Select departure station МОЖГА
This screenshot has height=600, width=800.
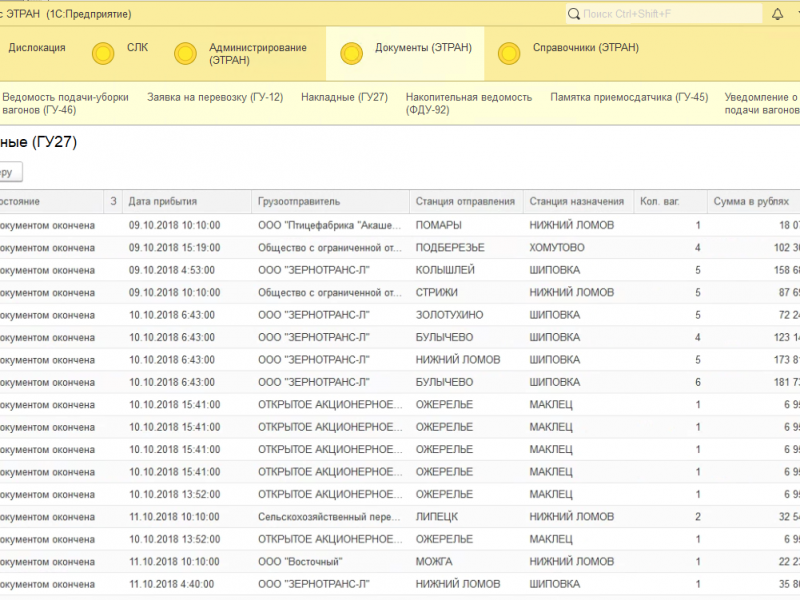[x=434, y=562]
